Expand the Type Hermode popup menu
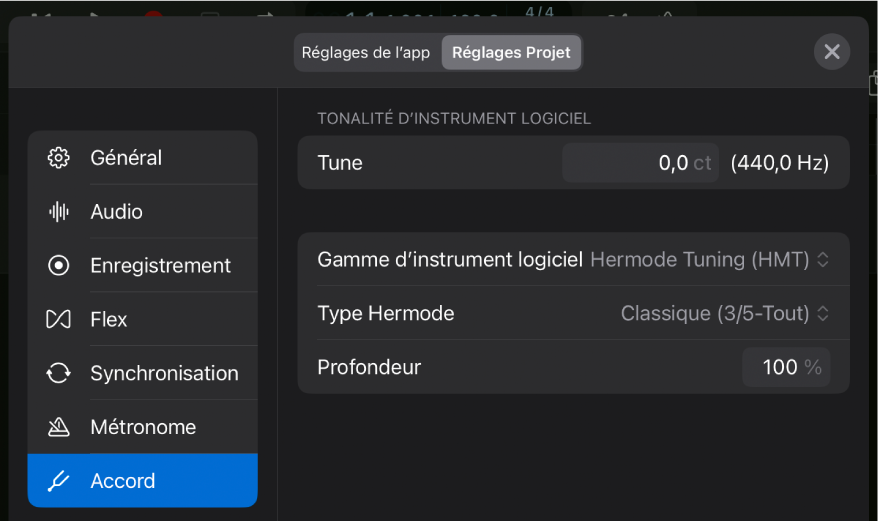 [725, 314]
